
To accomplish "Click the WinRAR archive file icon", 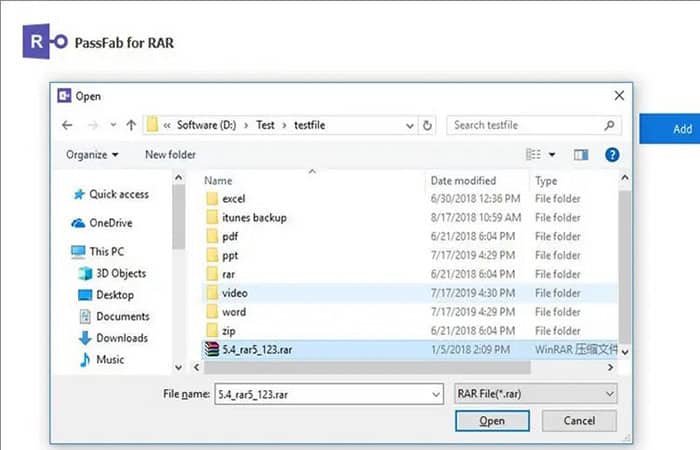I will (212, 349).
